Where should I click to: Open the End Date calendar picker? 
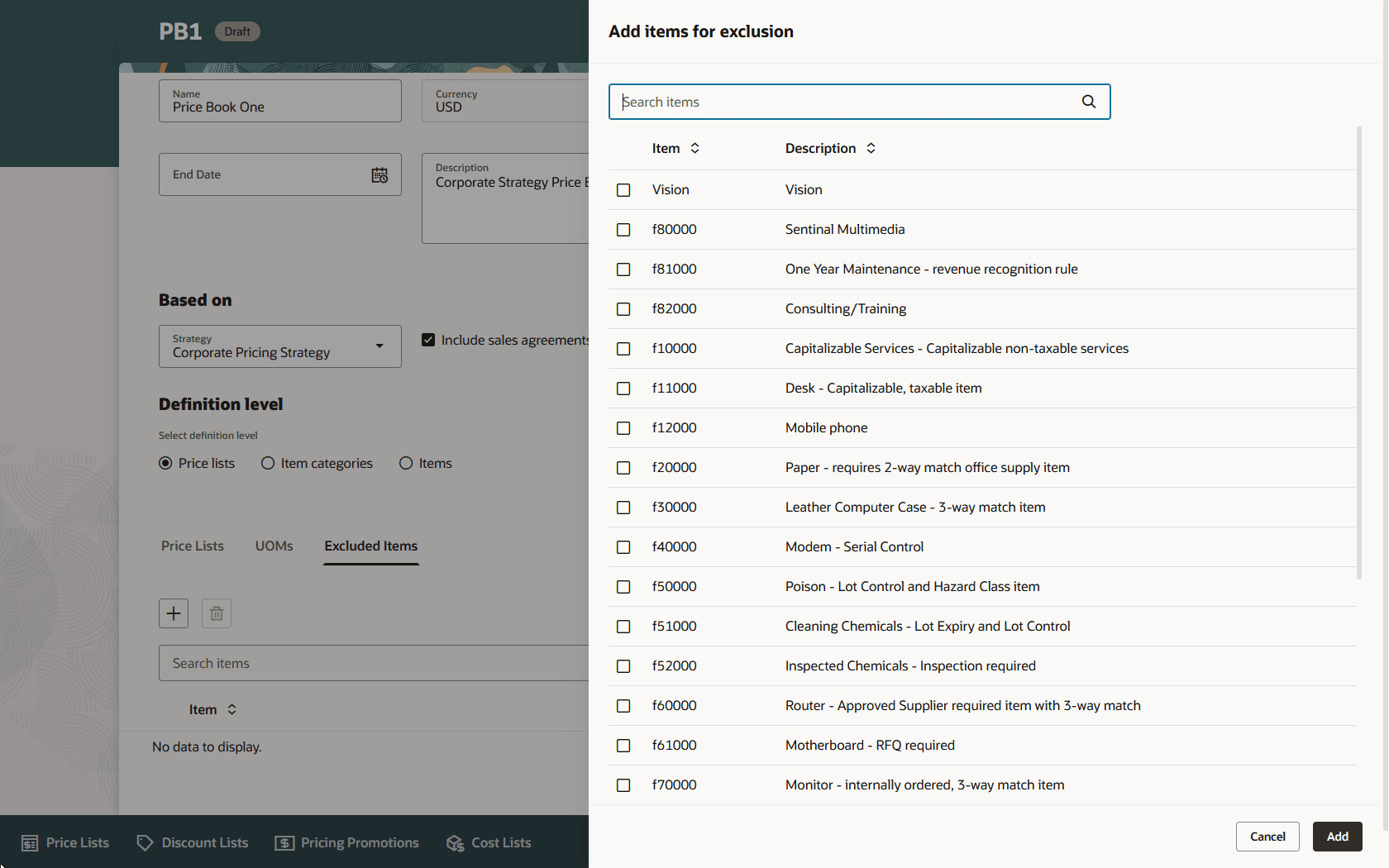coord(379,174)
